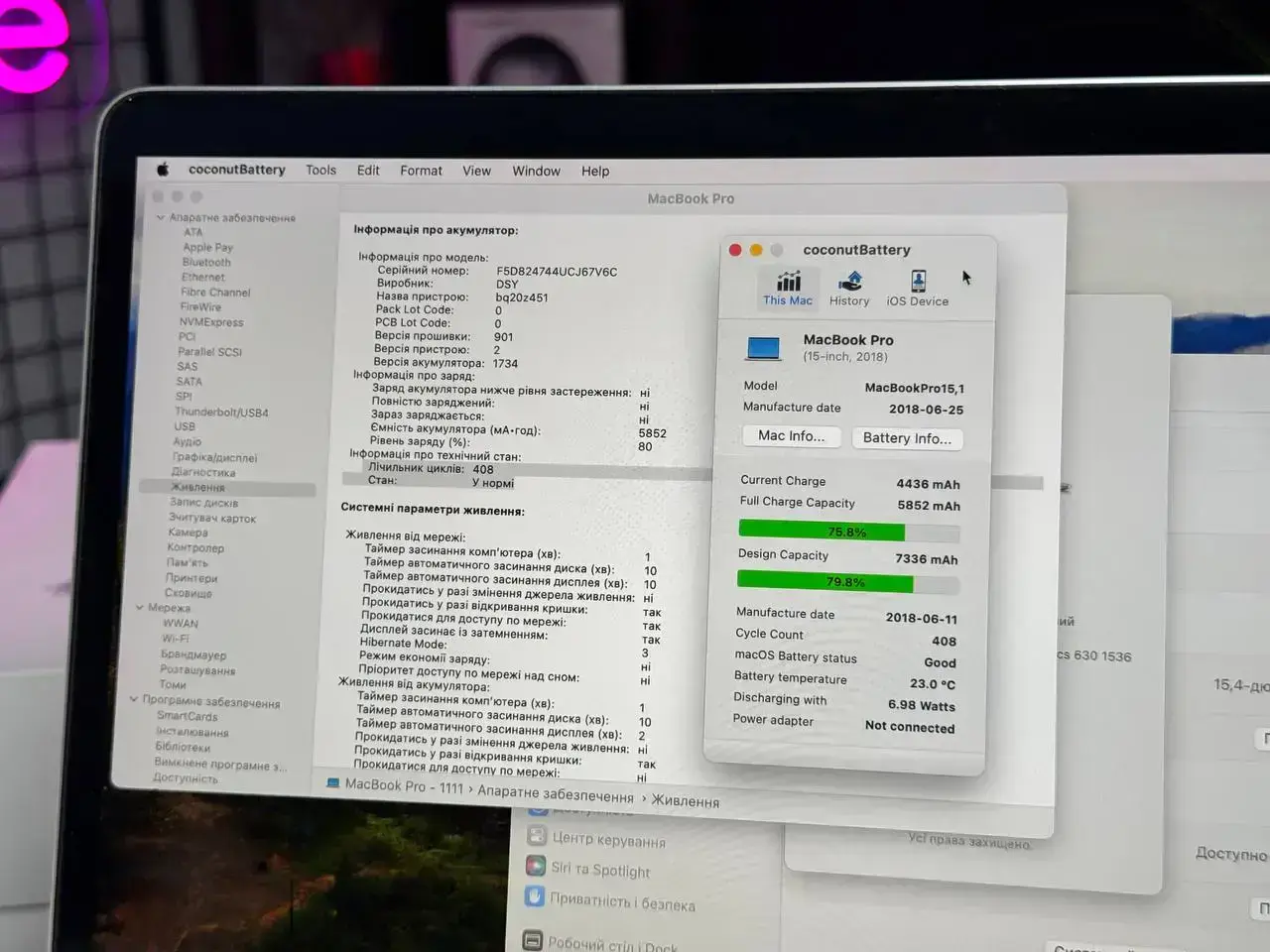This screenshot has width=1270, height=952.
Task: Minimize the coconutBattery window
Action: click(756, 250)
